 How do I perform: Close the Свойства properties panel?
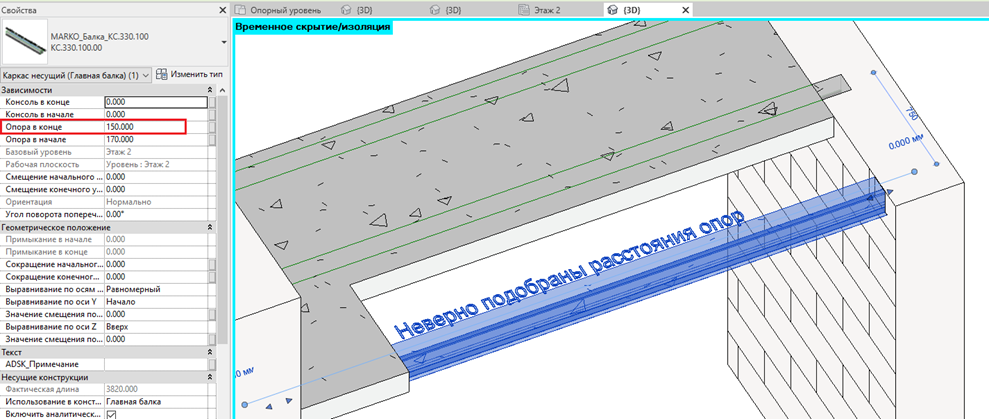222,10
